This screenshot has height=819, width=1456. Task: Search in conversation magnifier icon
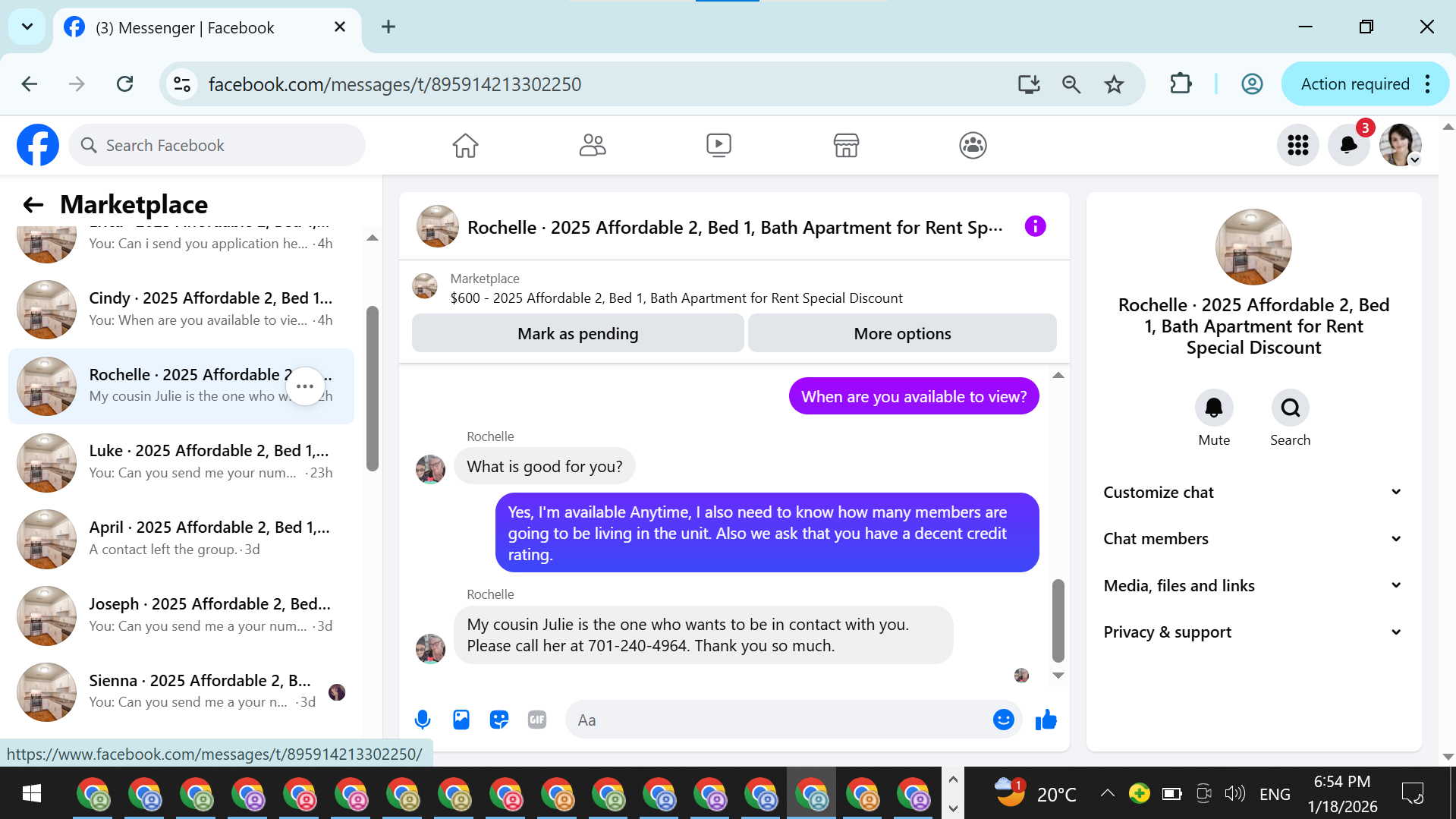(1290, 408)
